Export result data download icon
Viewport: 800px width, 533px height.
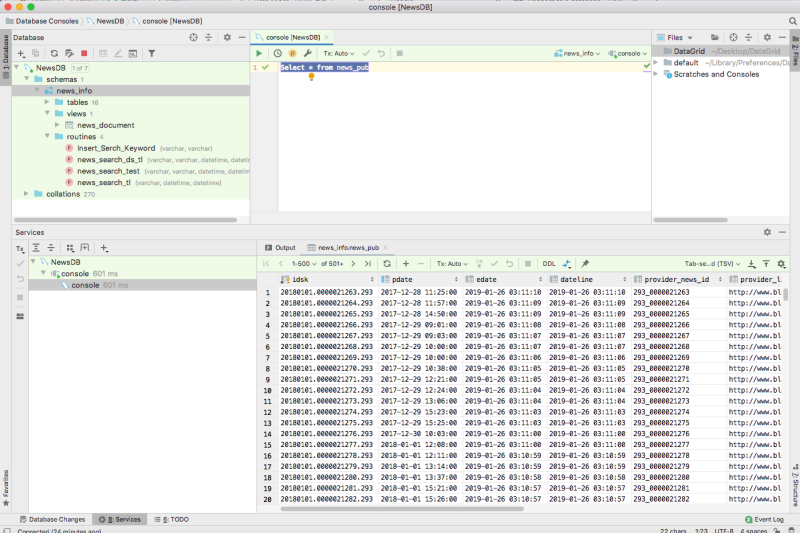click(x=752, y=264)
